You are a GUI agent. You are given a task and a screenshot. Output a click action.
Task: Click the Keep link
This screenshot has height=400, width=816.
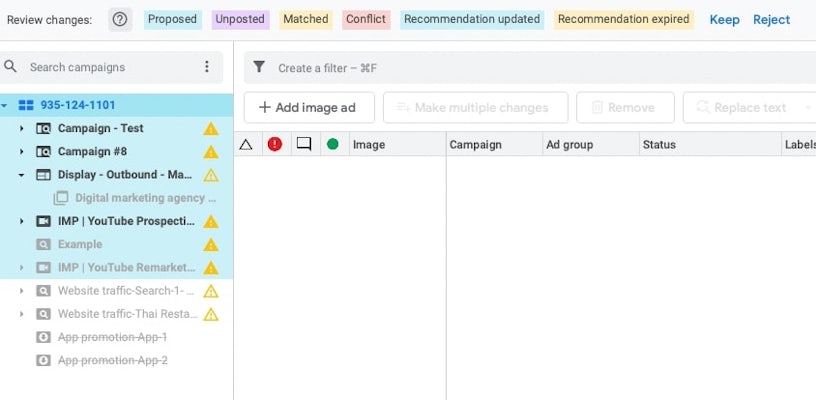(x=724, y=20)
